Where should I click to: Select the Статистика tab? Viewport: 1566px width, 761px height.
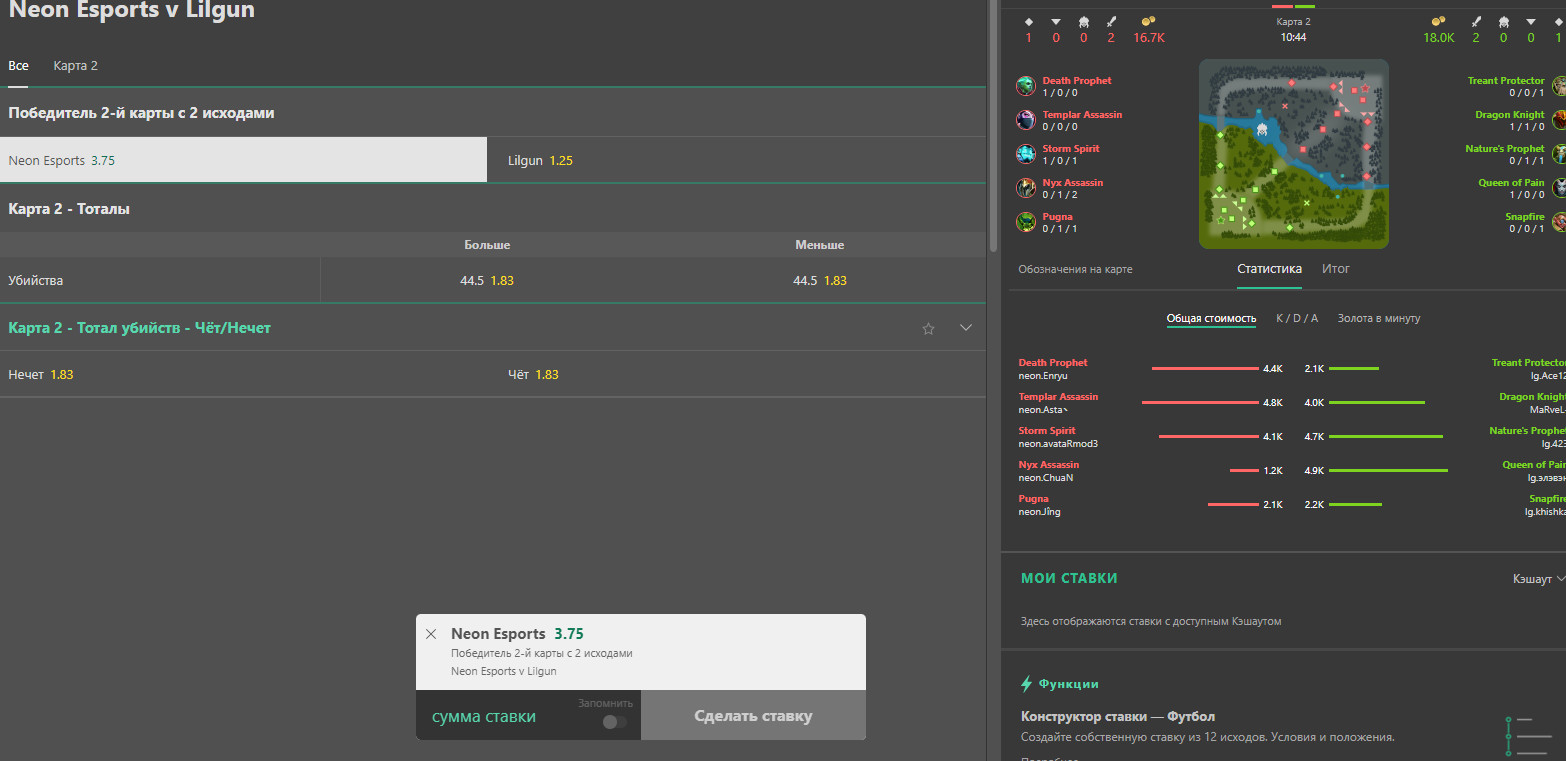(1269, 269)
